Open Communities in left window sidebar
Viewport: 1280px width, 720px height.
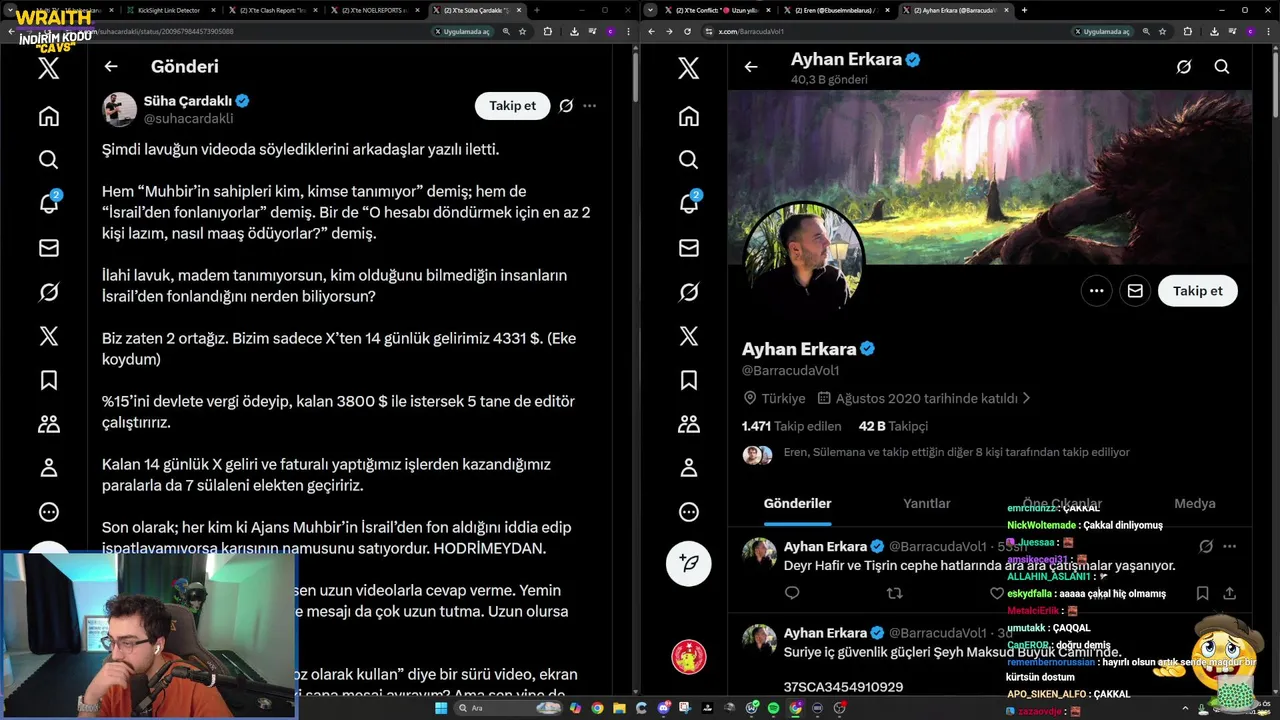click(48, 424)
